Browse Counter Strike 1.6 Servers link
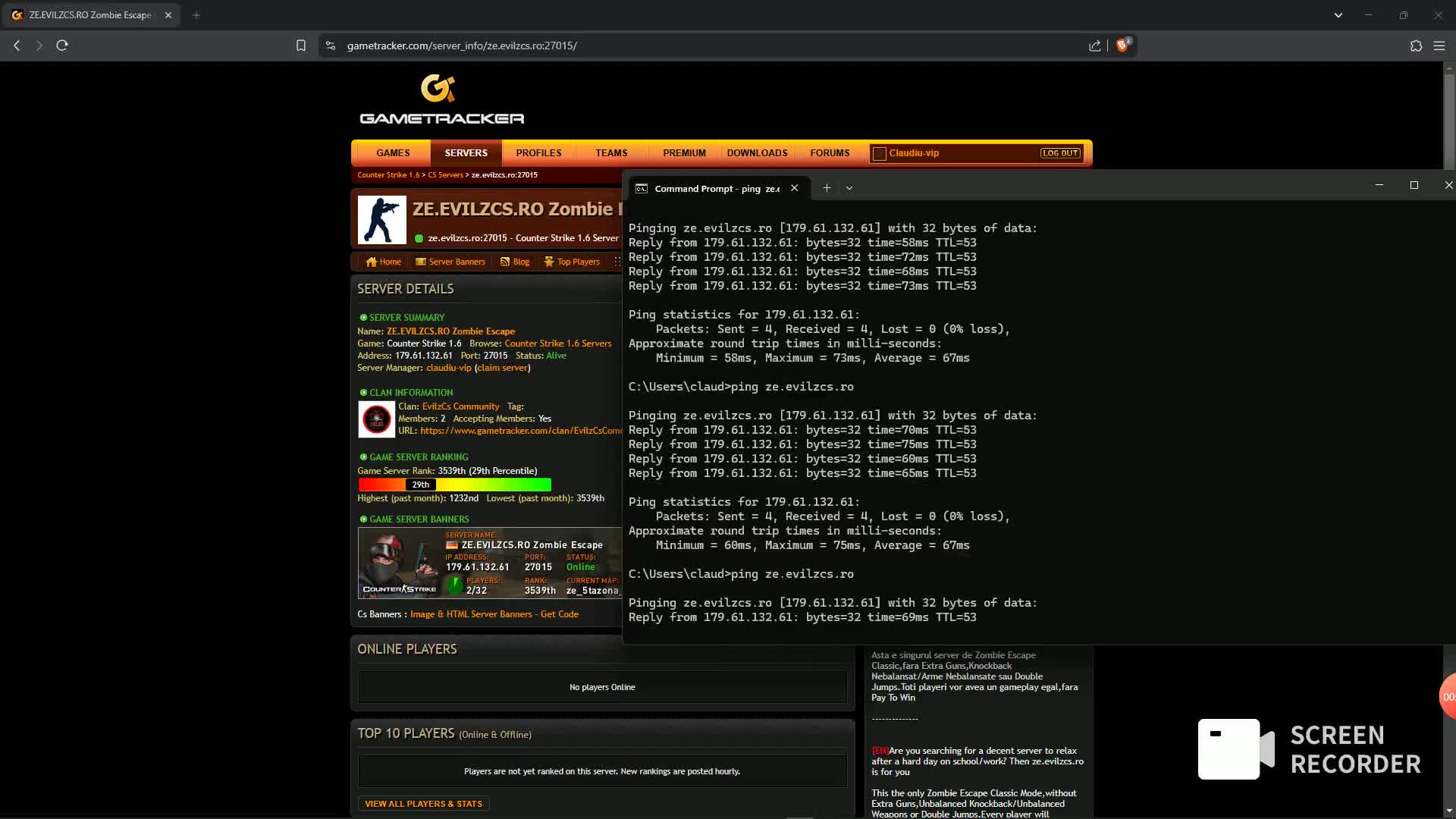The width and height of the screenshot is (1456, 819). 558,344
